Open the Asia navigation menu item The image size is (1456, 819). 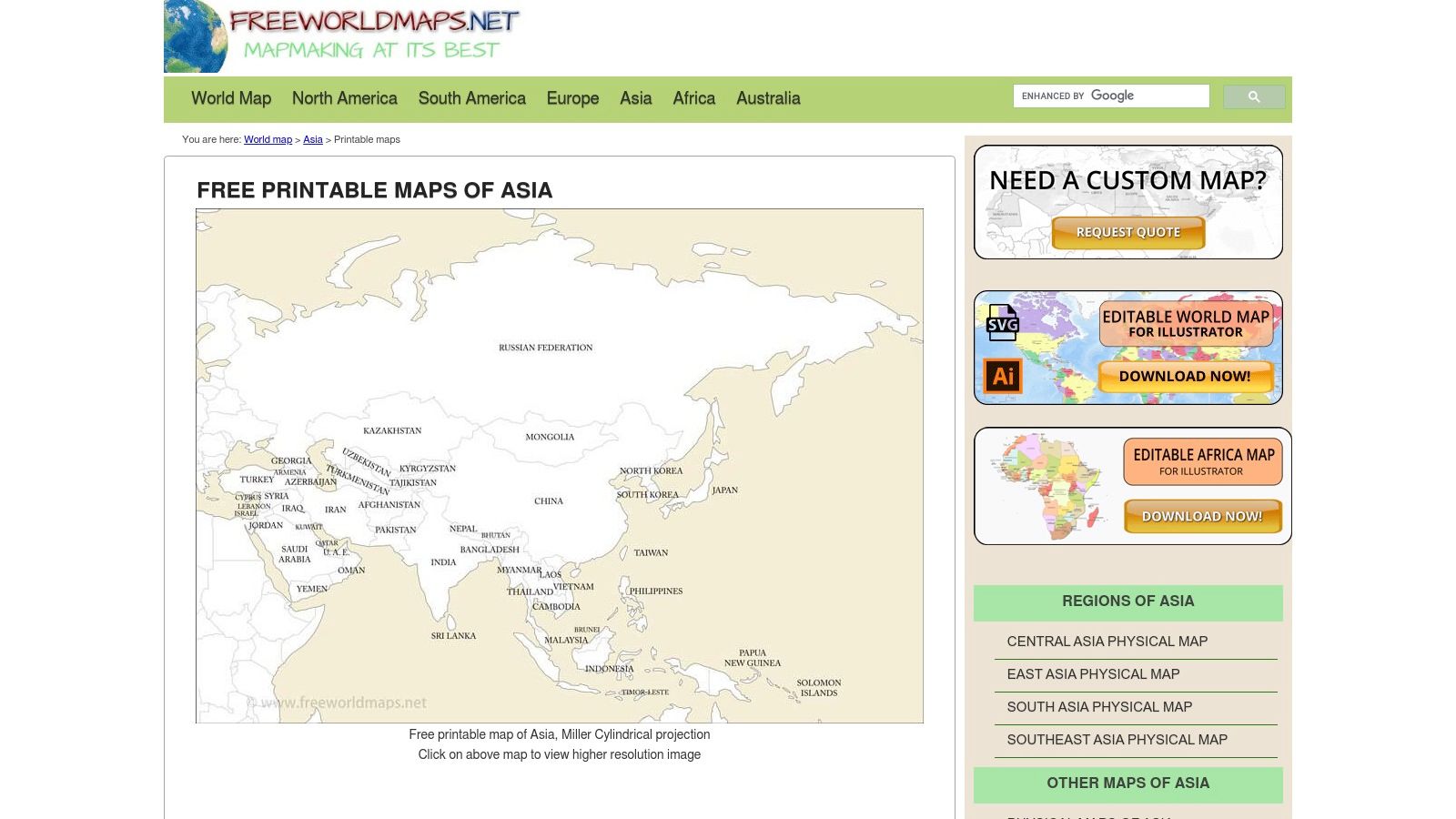coord(635,98)
